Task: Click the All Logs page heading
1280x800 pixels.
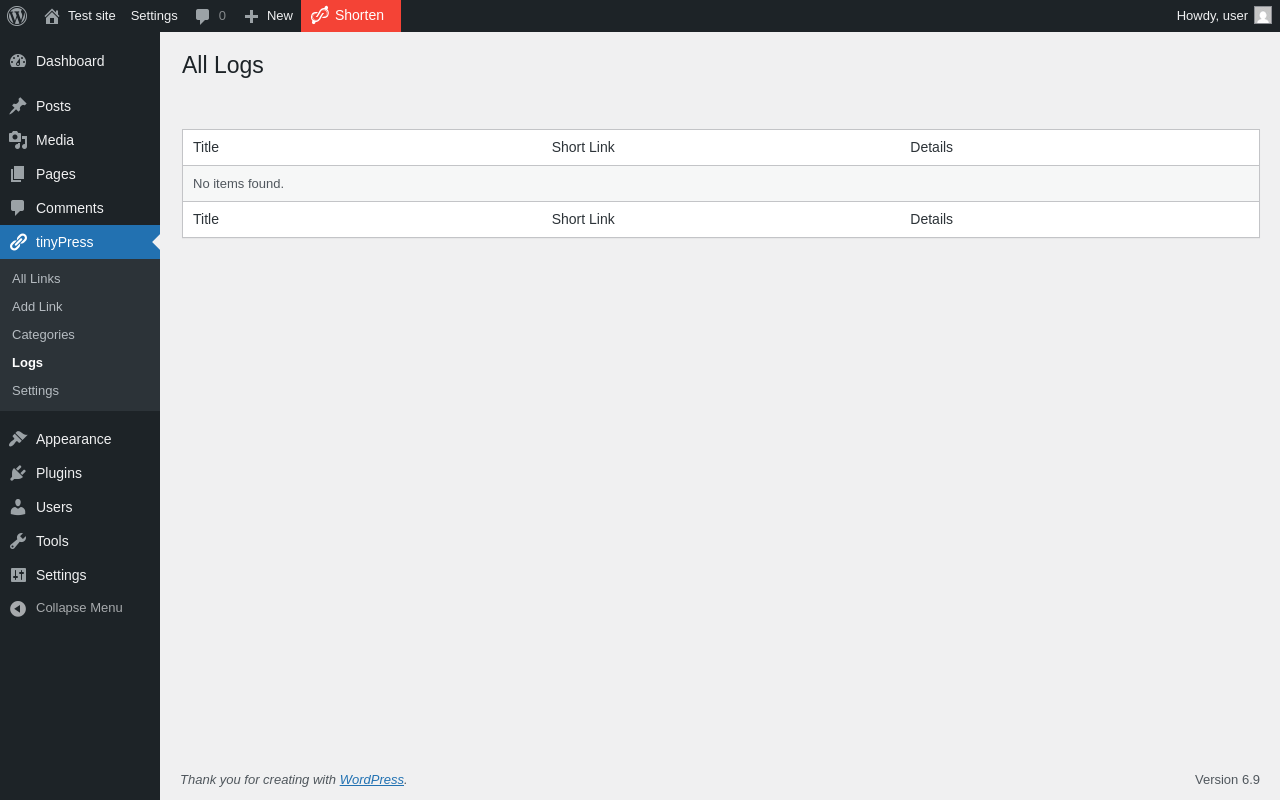Action: (223, 65)
